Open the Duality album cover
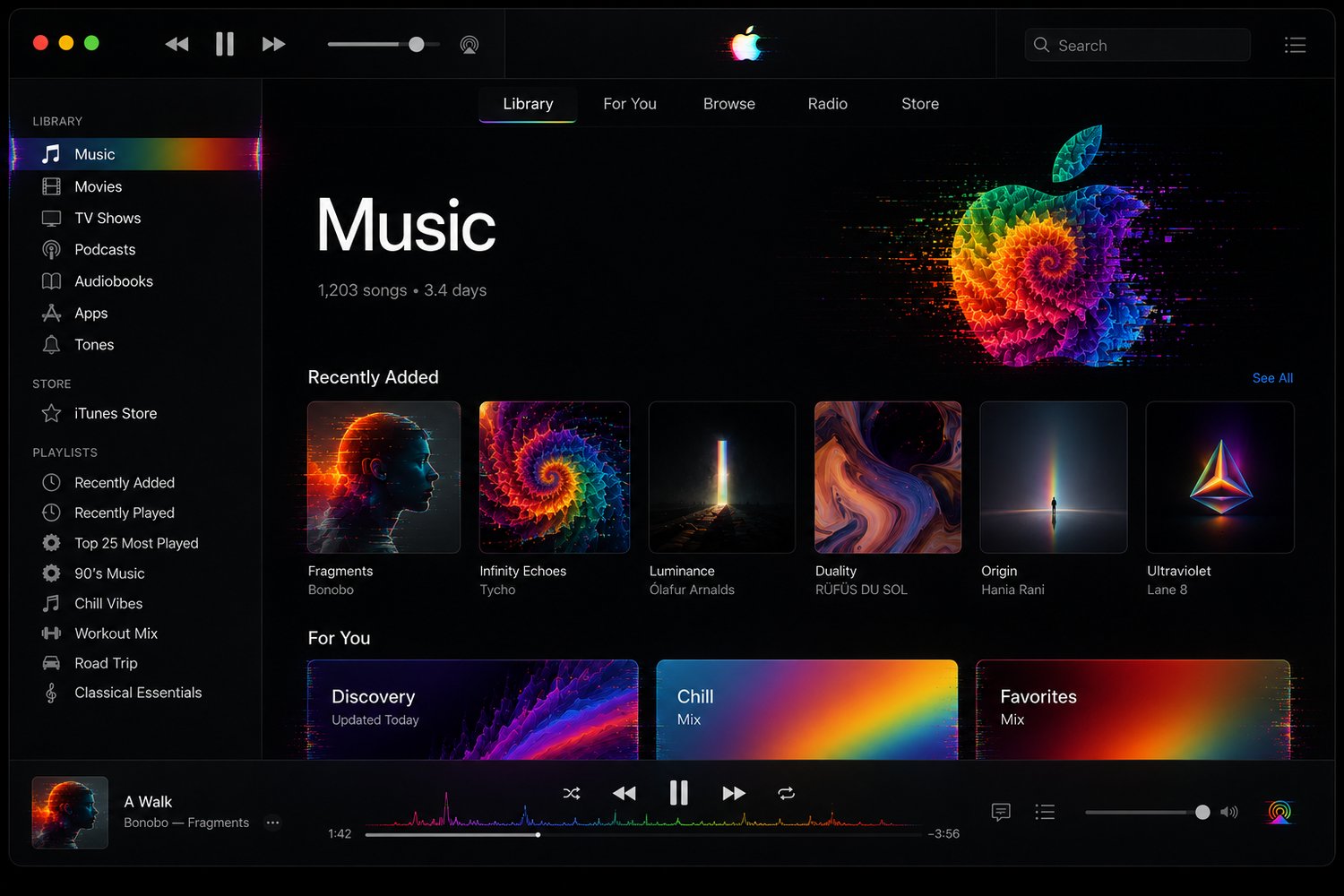This screenshot has width=1344, height=896. [888, 477]
